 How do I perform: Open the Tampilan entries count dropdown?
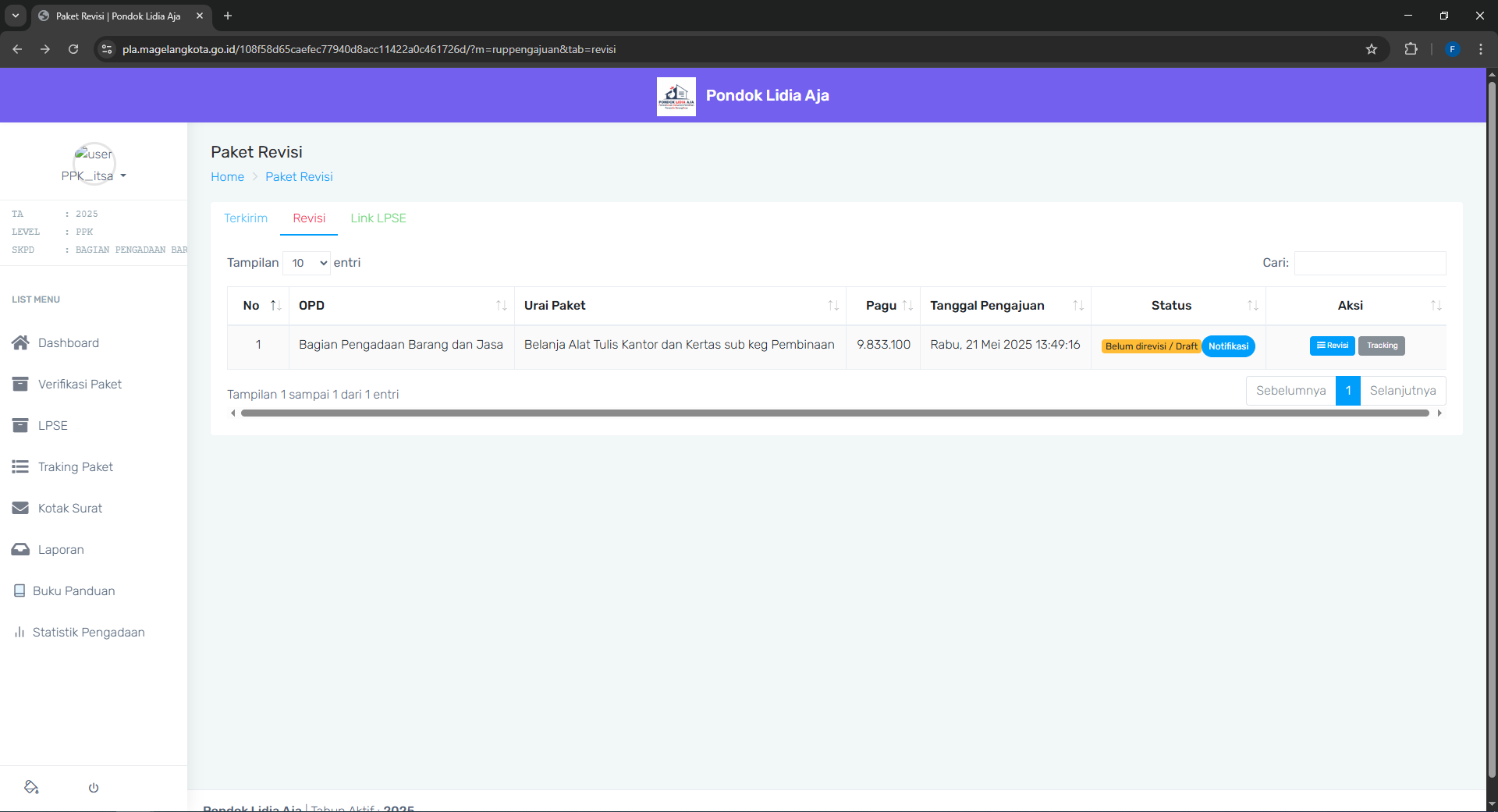pyautogui.click(x=307, y=263)
